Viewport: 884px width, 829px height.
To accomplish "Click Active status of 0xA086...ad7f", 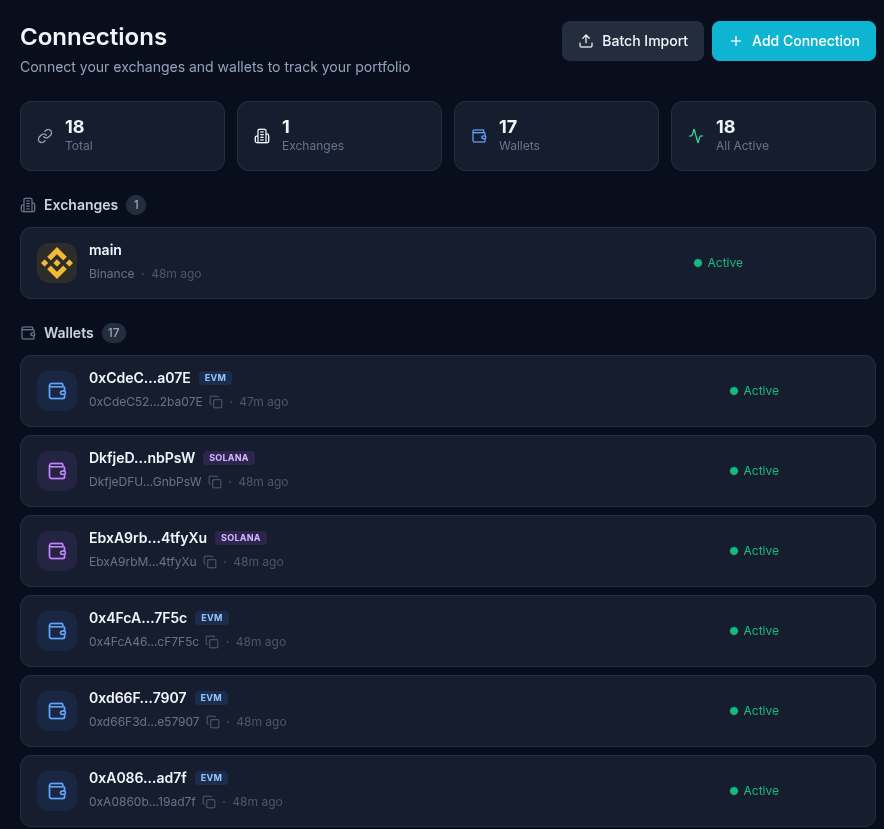I will click(754, 791).
